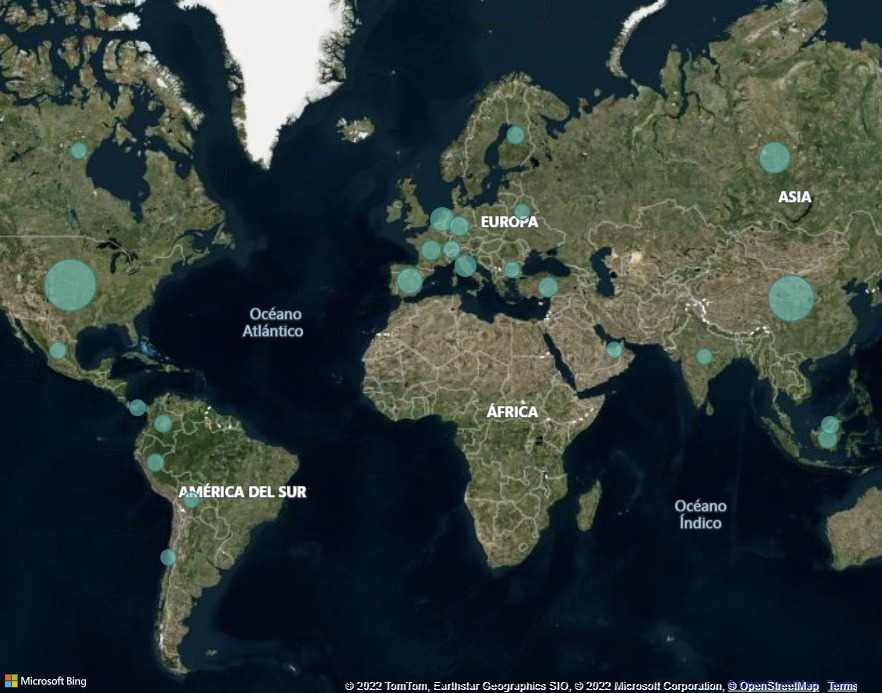Click the bubble over Canada

[x=78, y=151]
